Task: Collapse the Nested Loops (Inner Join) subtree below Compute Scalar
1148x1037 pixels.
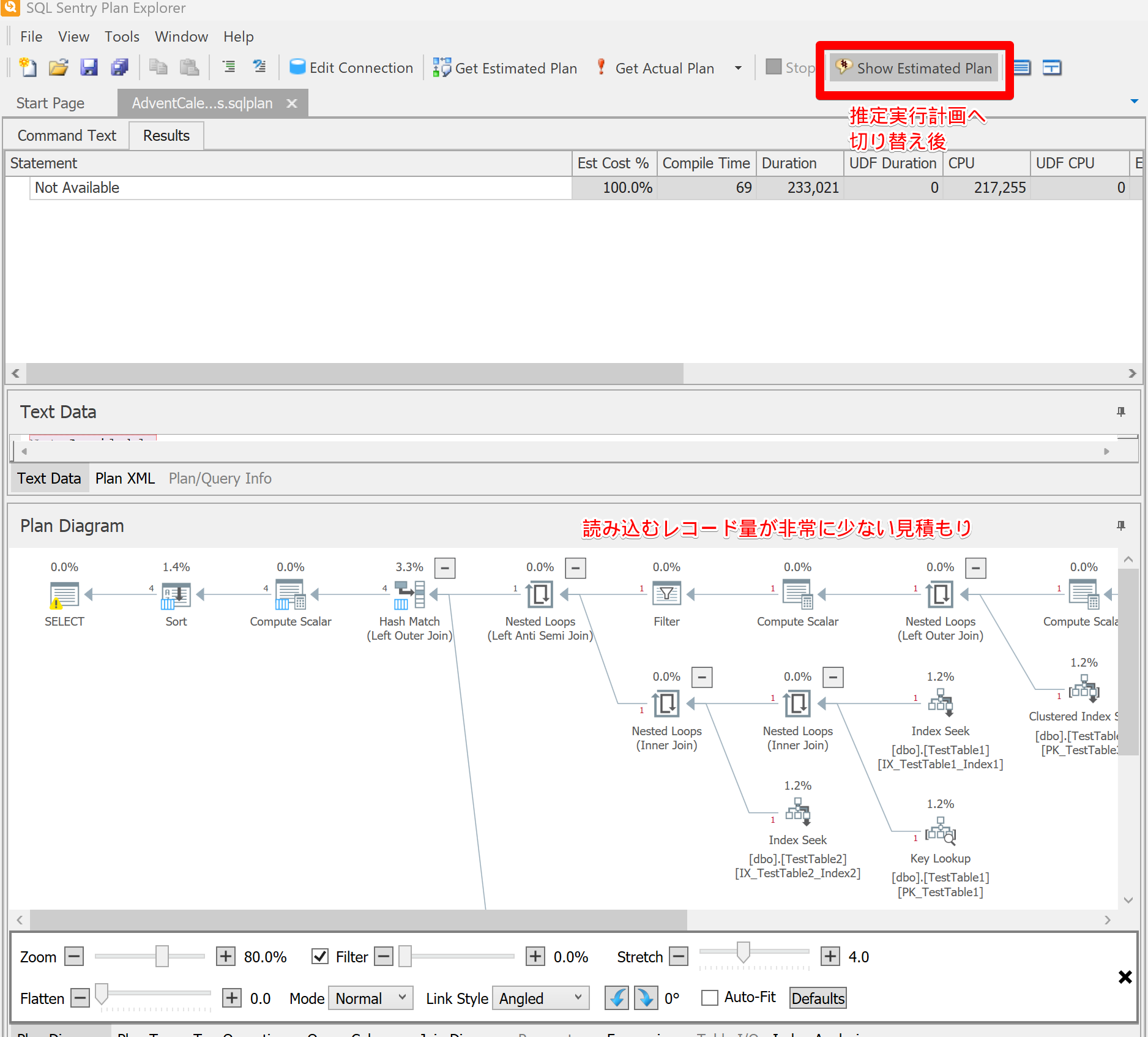Action: point(833,678)
